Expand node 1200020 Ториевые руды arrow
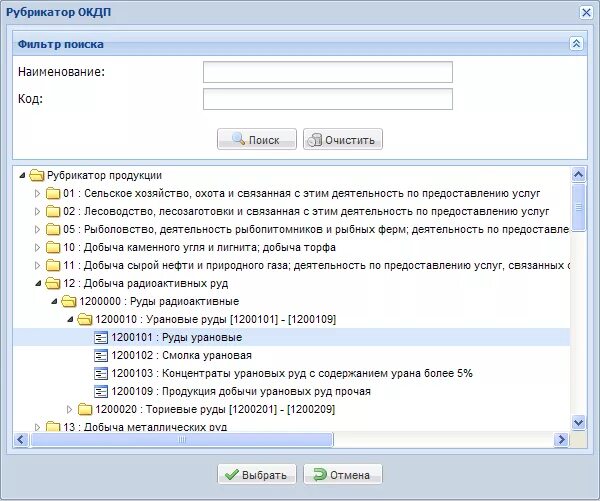600x501 pixels. [70, 410]
